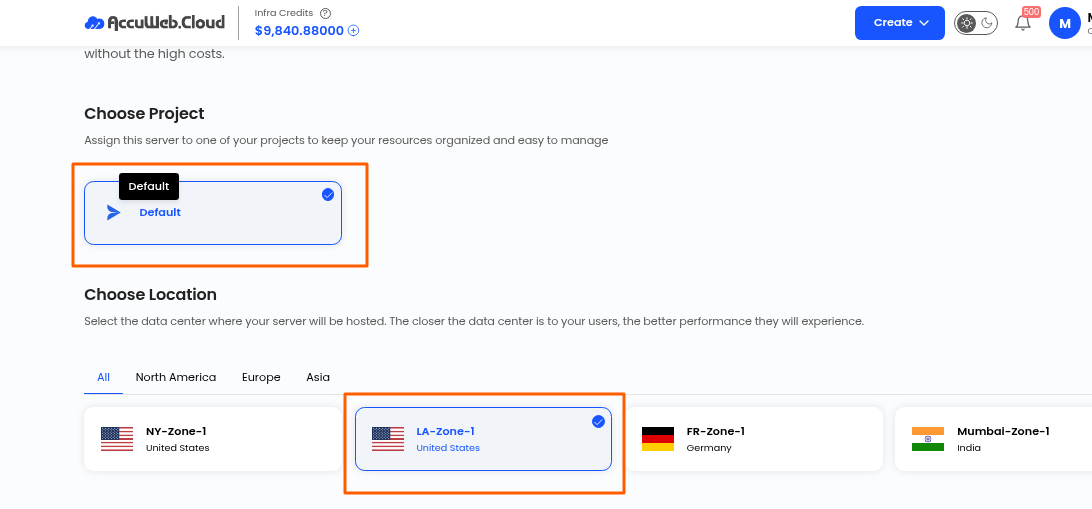
Task: Select the All locations tab
Action: tap(104, 377)
